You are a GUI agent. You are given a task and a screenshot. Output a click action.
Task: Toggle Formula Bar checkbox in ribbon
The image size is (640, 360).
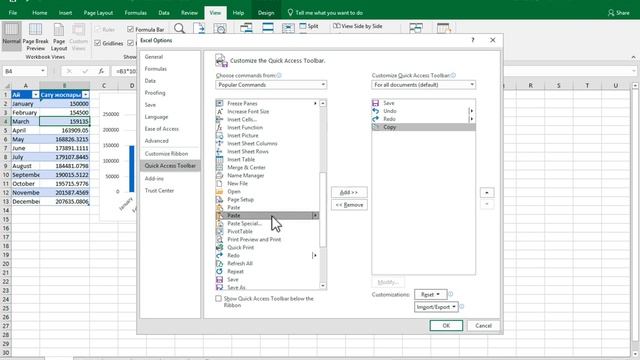pyautogui.click(x=130, y=29)
